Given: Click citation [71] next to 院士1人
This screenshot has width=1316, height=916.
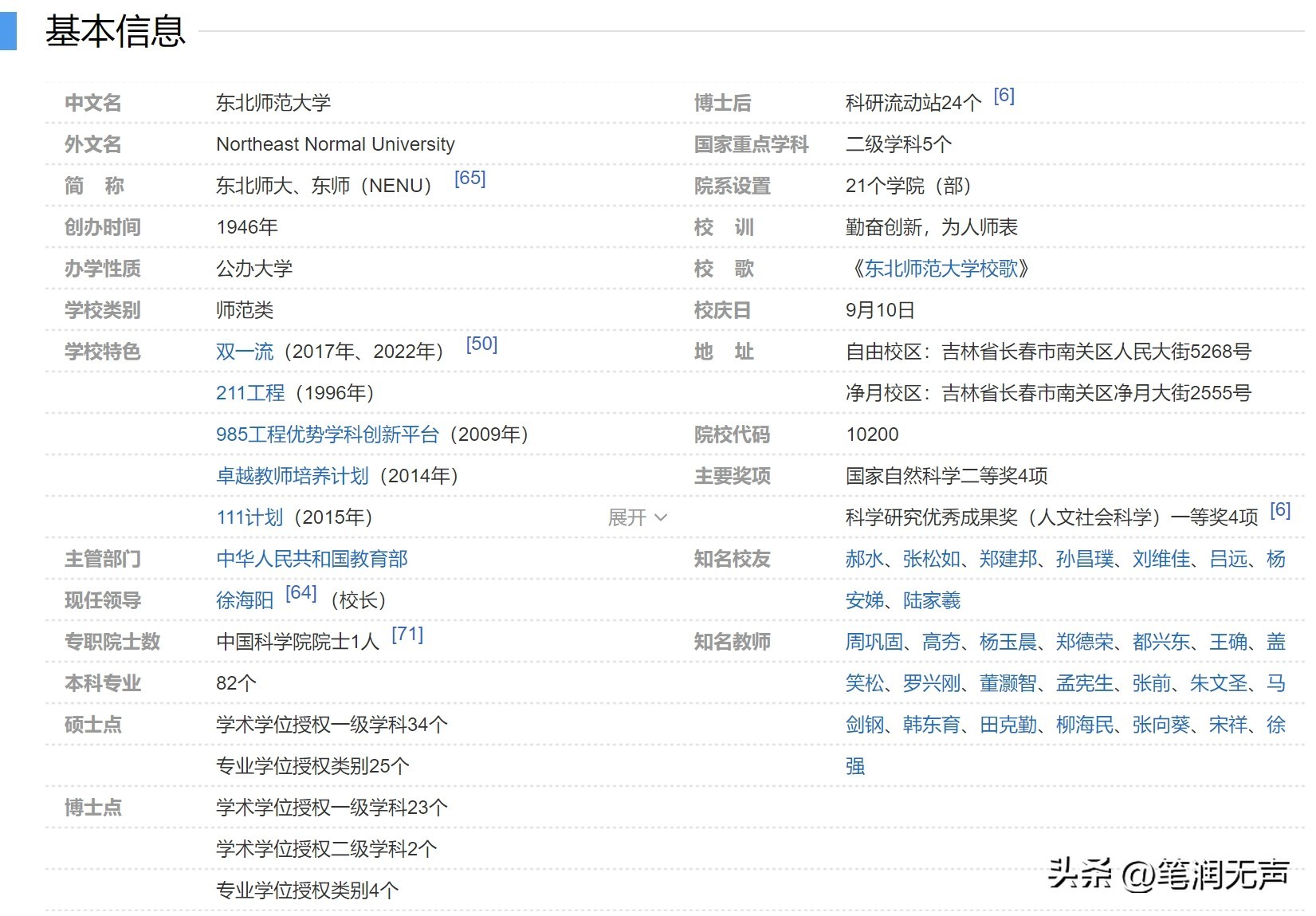Looking at the screenshot, I should click(407, 634).
